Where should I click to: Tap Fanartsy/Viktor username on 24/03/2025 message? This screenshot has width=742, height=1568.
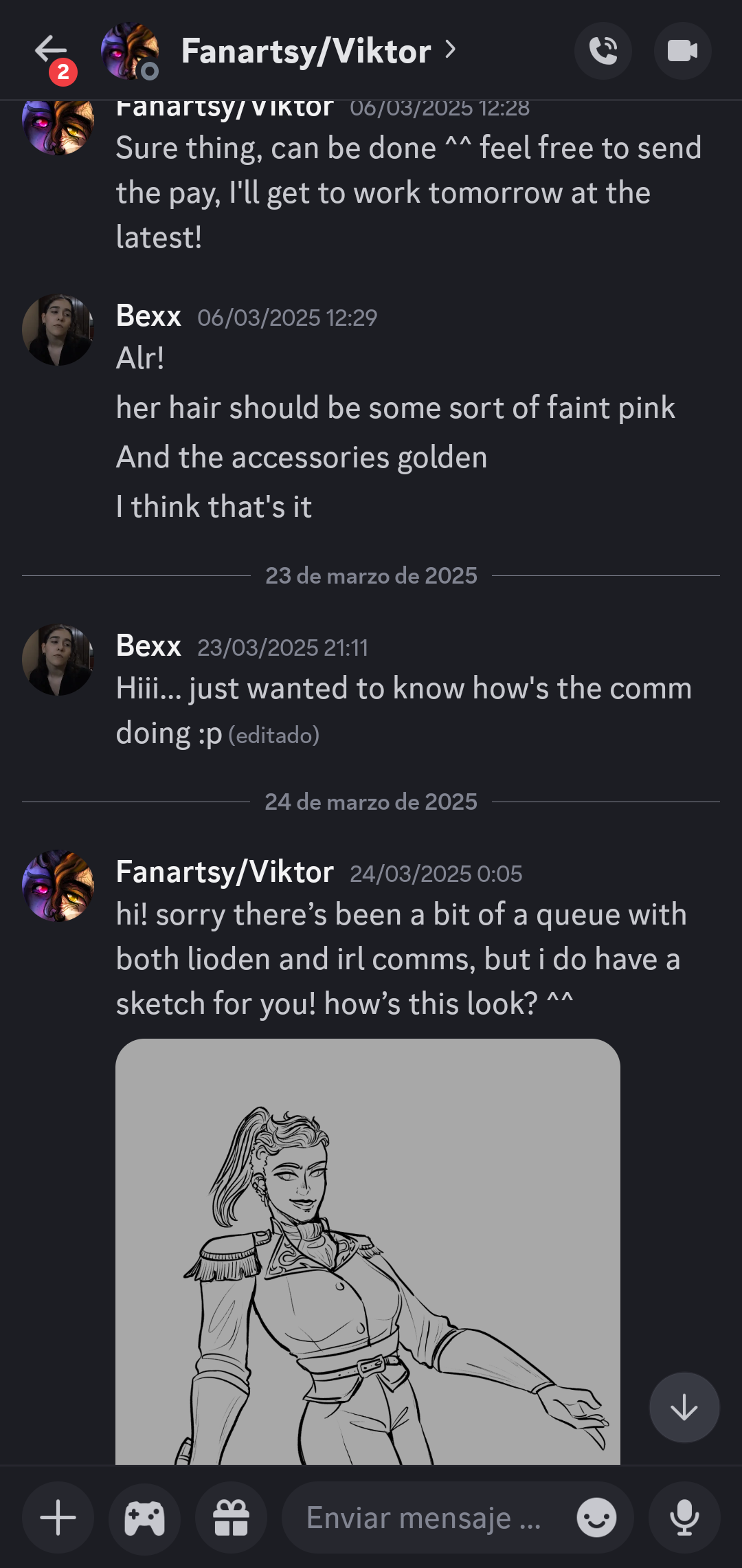(x=225, y=872)
